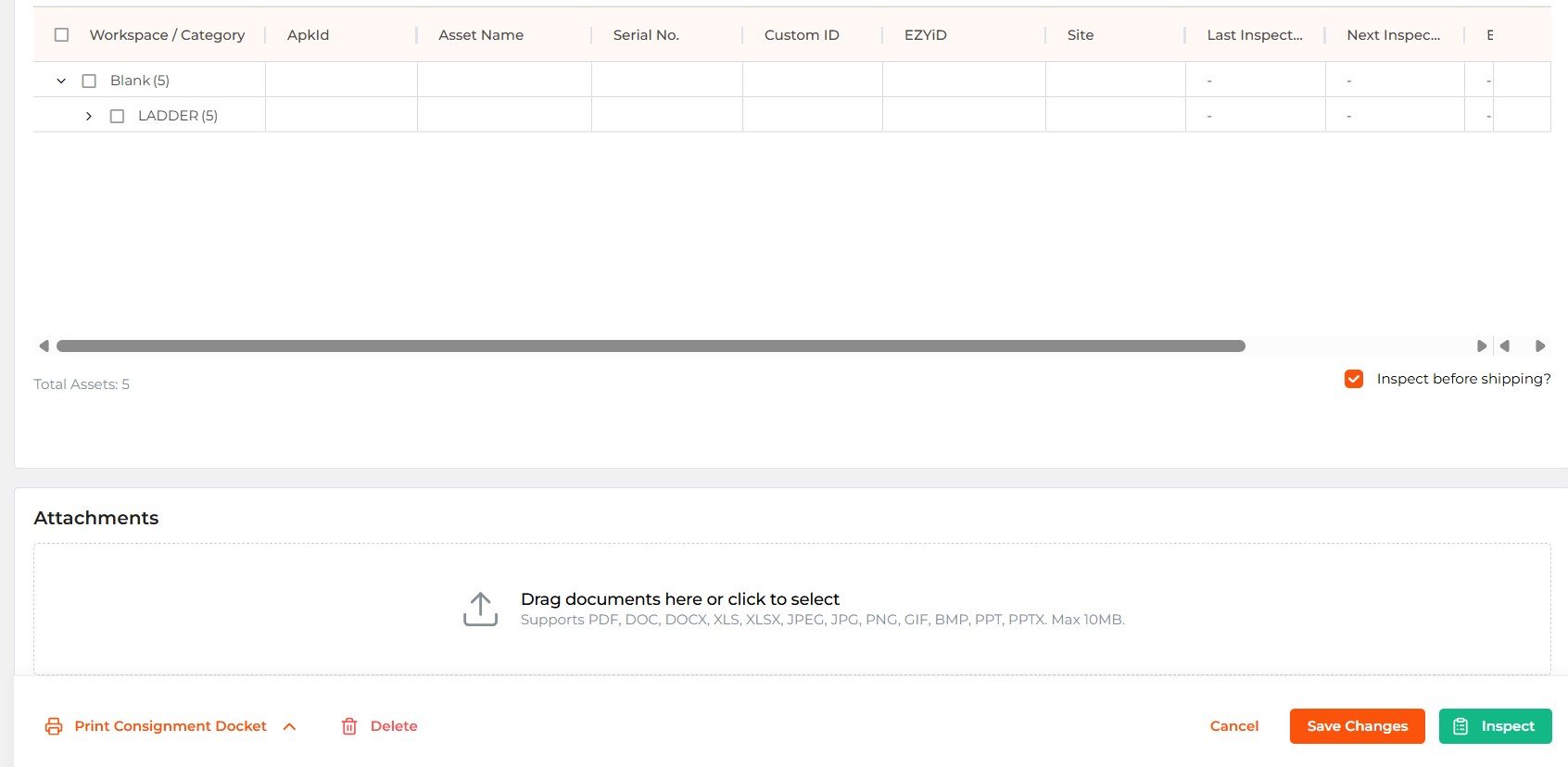Screen dimensions: 1568x767
Task: Open the Print Consignment Docket options chevron
Action: (289, 726)
